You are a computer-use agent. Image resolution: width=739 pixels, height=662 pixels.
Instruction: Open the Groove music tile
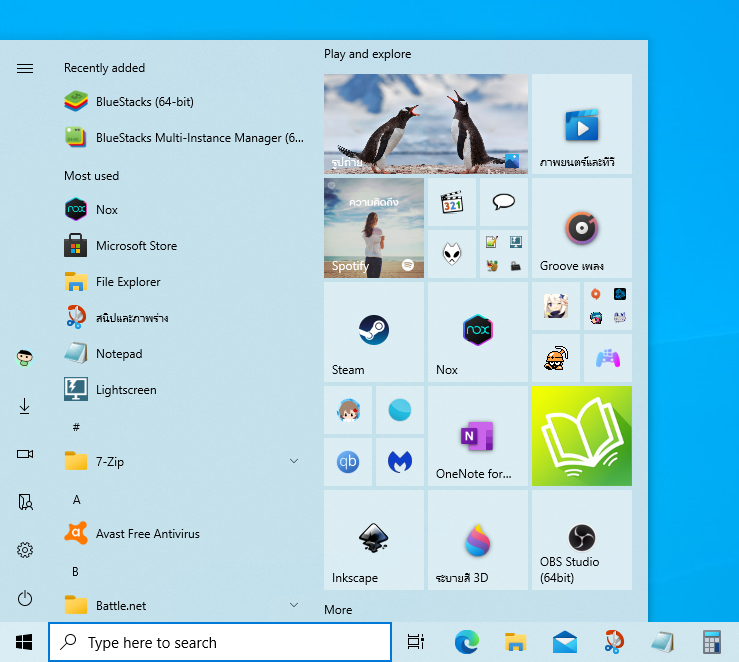pos(582,228)
